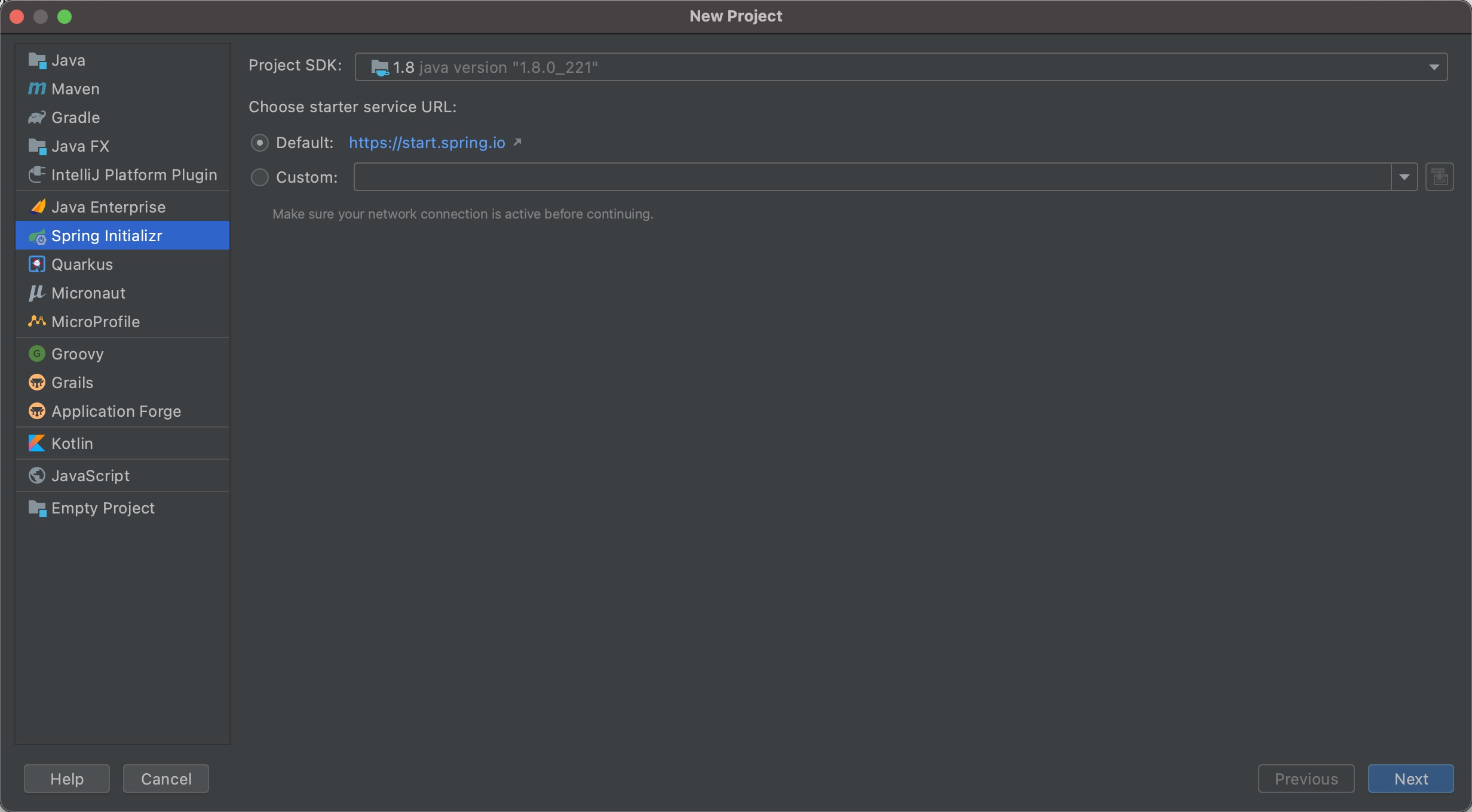Select the Default starter URL radio button
The height and width of the screenshot is (812, 1472).
[259, 143]
